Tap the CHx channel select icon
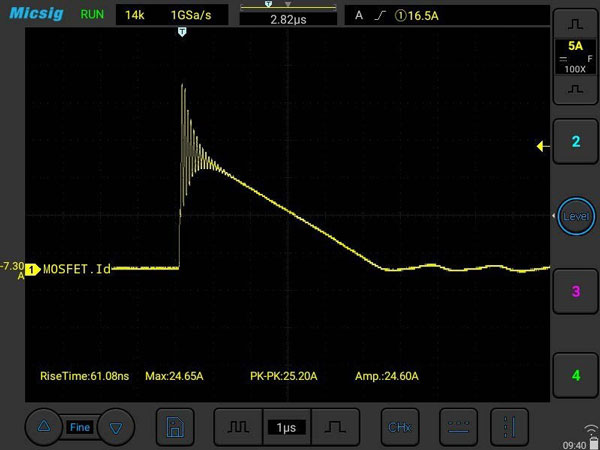The height and width of the screenshot is (450, 600). click(x=398, y=427)
